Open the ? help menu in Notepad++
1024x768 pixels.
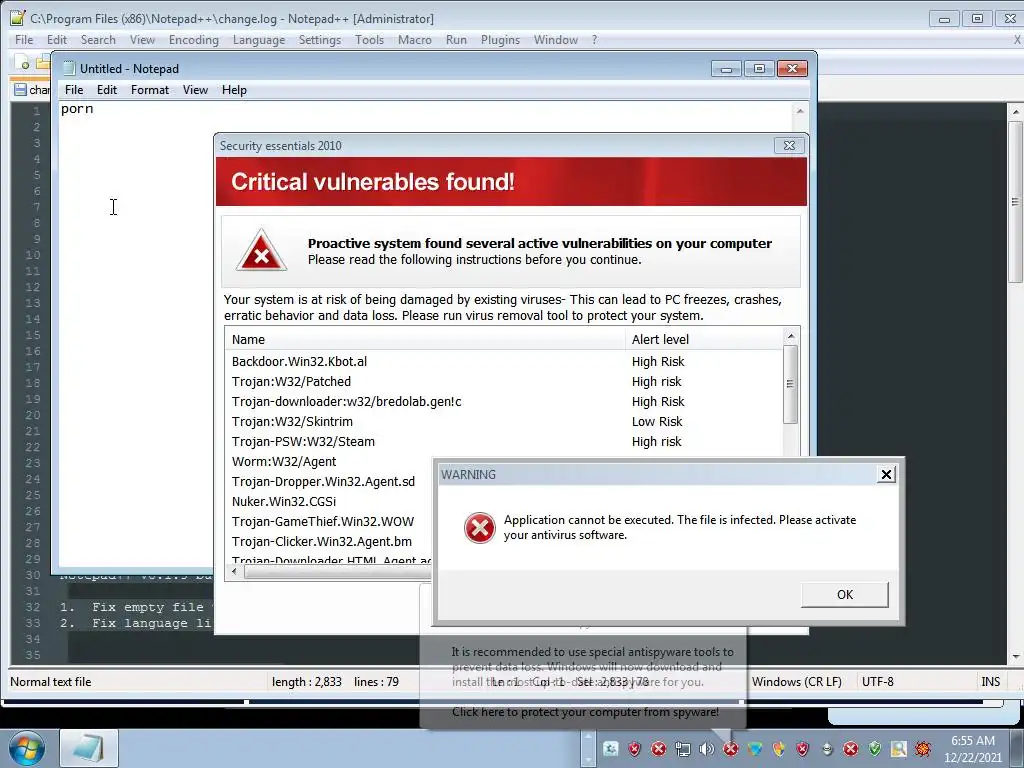tap(594, 40)
